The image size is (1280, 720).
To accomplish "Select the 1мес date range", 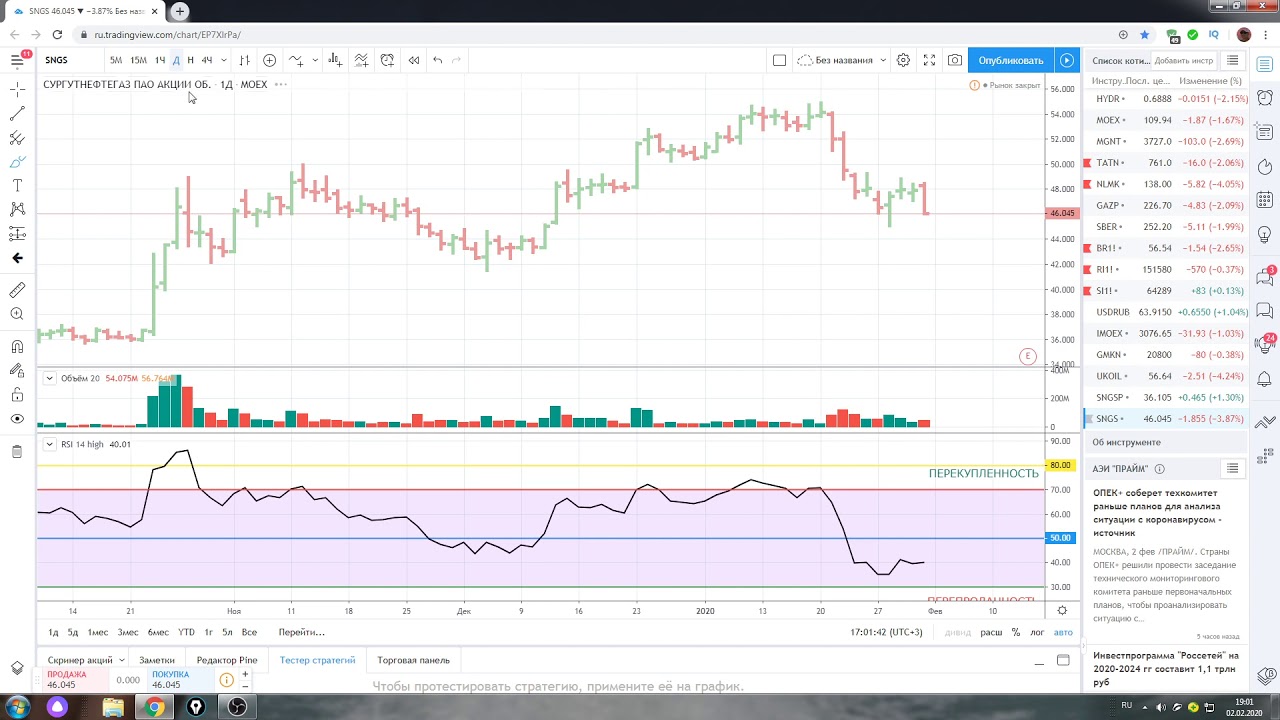I will 97,632.
